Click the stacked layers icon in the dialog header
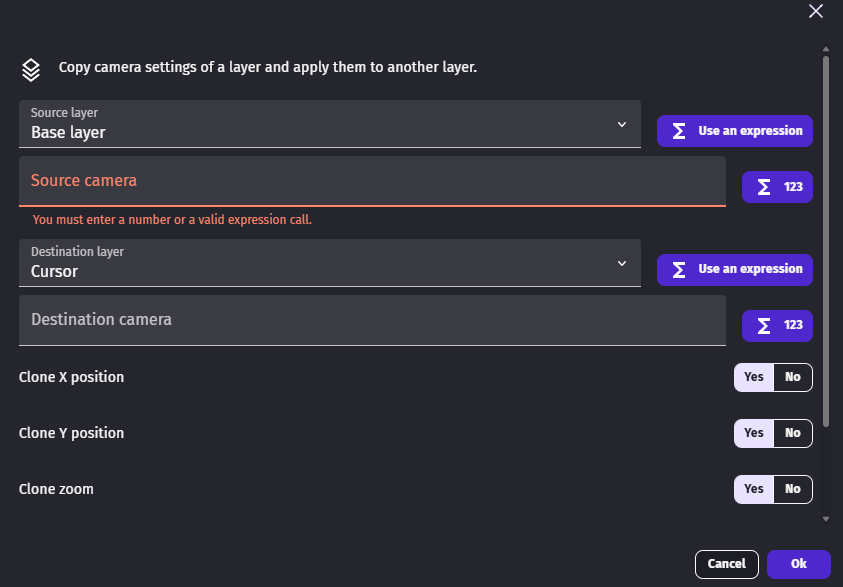 (x=30, y=67)
